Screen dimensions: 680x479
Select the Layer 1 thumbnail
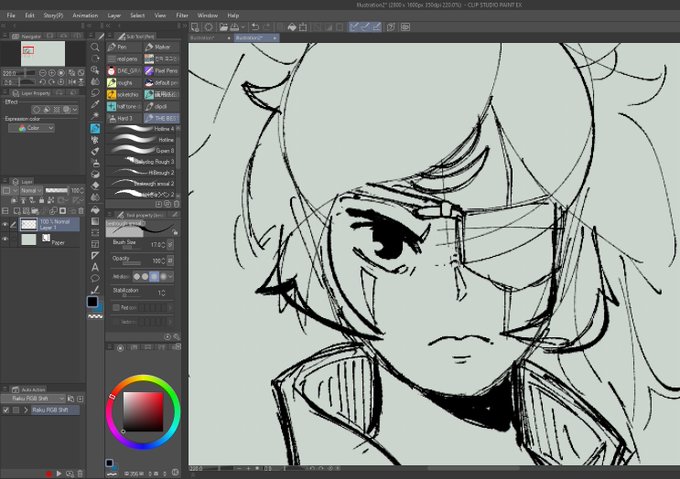(29, 225)
